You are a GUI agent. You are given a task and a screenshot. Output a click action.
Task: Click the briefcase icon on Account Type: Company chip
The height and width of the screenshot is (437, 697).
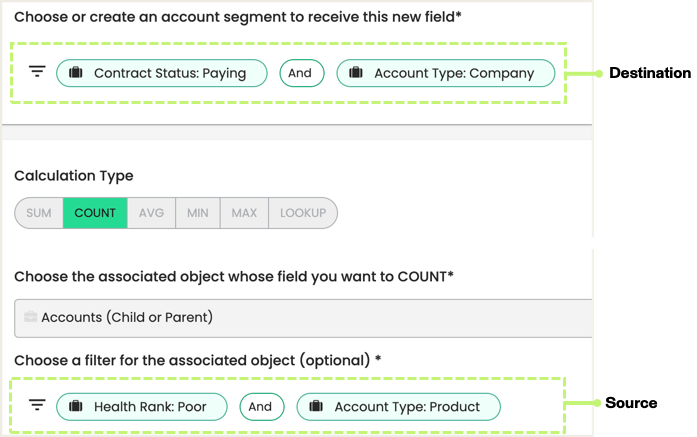tap(355, 73)
